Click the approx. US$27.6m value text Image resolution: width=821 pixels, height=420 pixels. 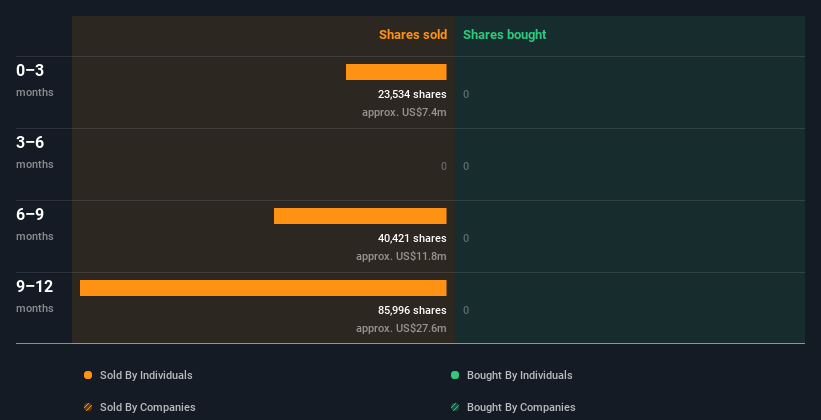(401, 328)
